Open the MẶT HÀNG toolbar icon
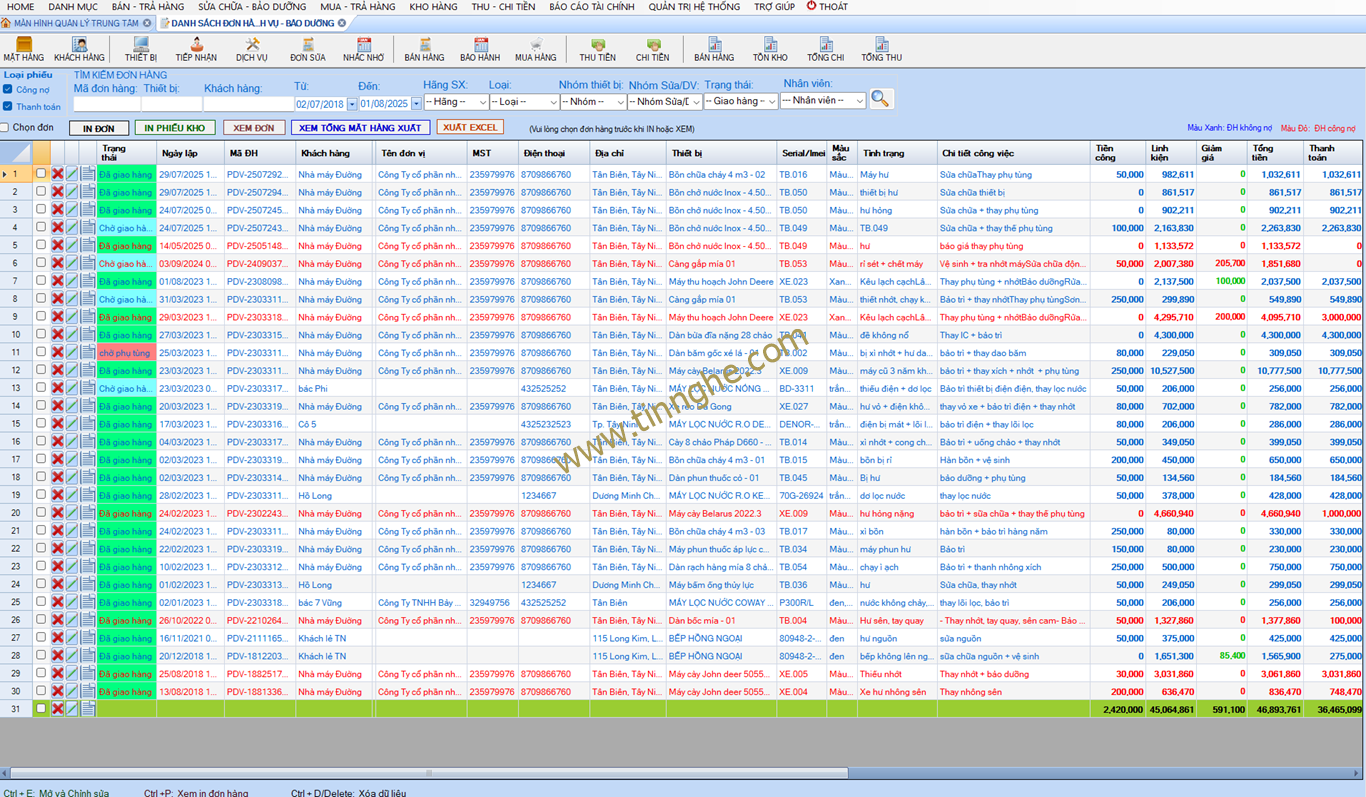The image size is (1366, 797). click(24, 49)
